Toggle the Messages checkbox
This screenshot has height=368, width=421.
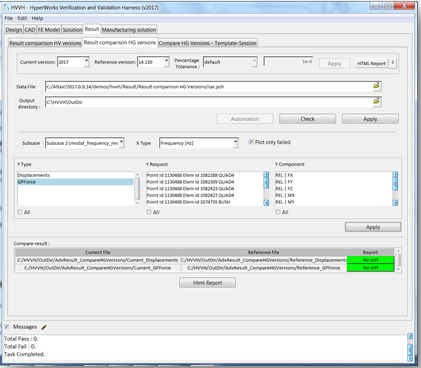7,327
